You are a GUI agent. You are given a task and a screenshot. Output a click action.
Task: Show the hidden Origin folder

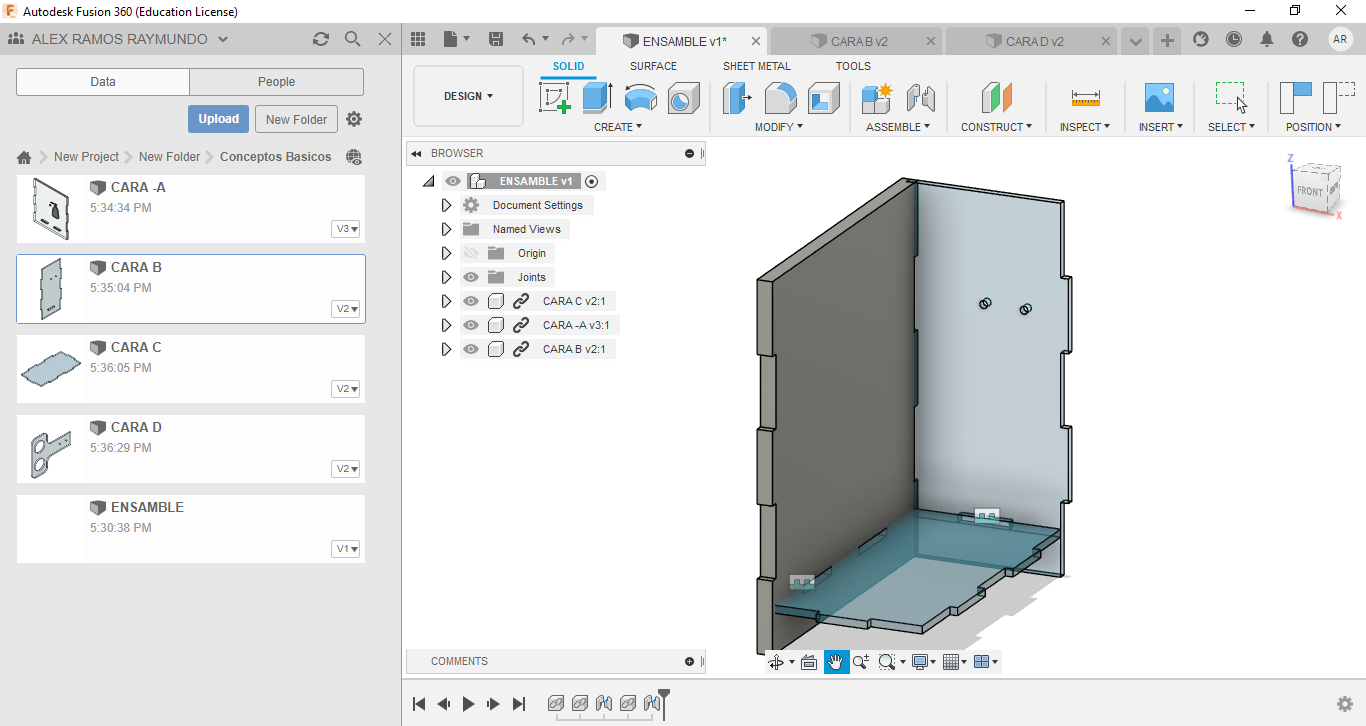471,253
